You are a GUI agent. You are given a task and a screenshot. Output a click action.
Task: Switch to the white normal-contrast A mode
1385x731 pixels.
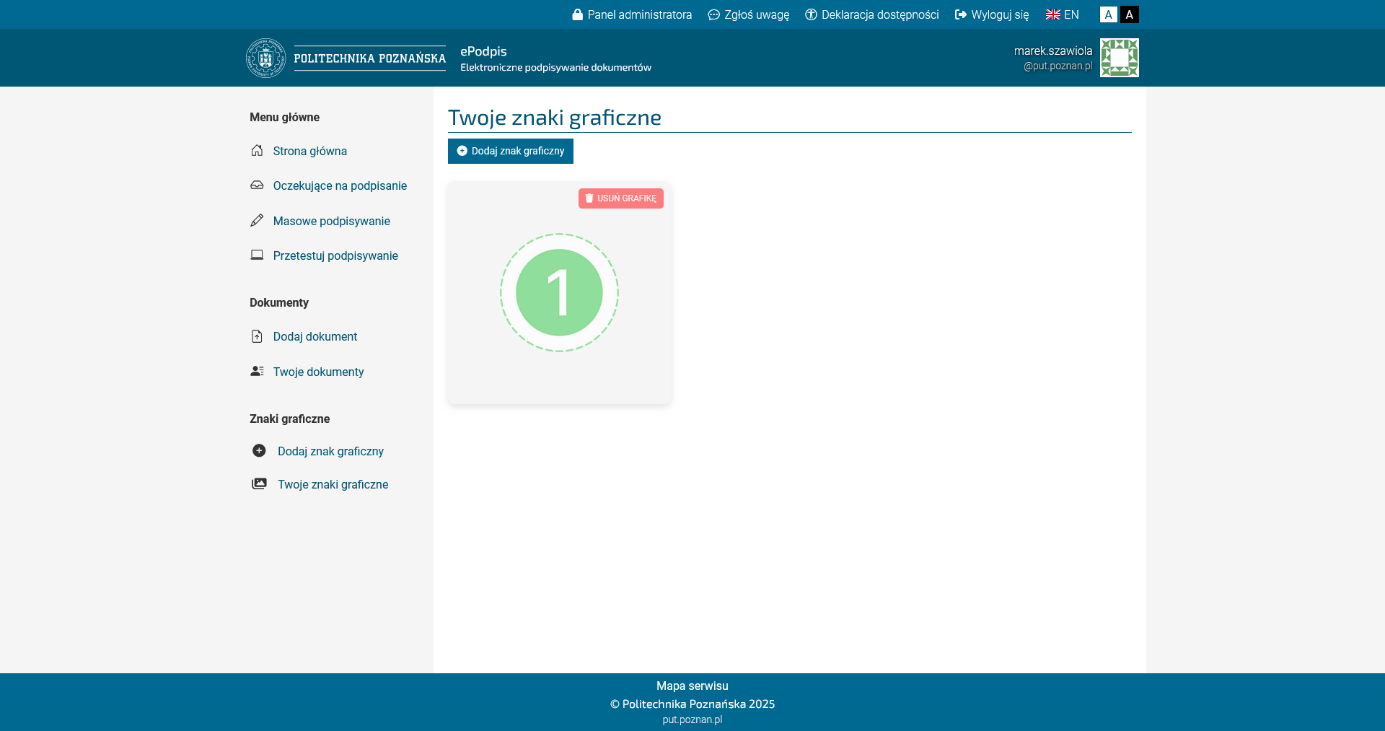click(x=1108, y=15)
